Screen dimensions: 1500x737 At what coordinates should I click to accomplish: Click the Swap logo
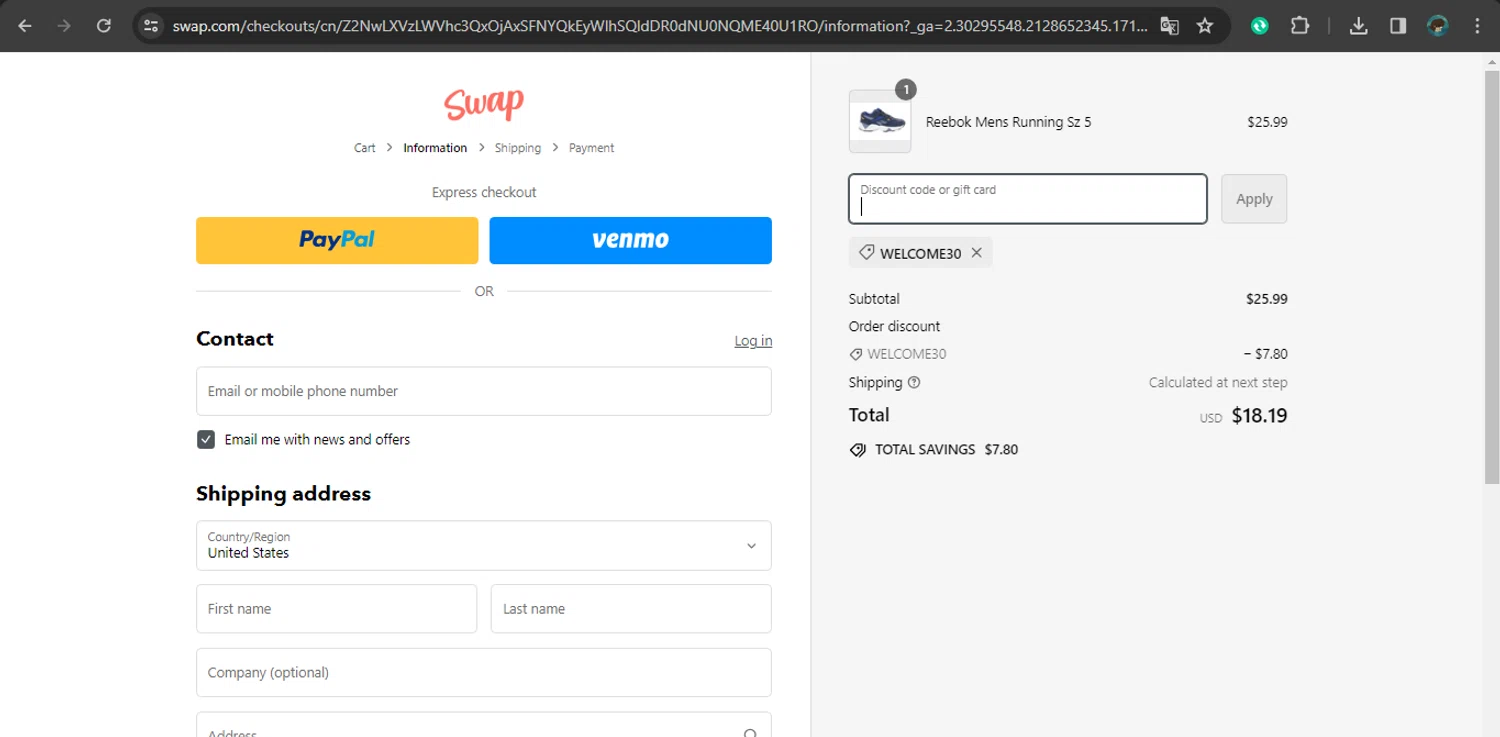point(484,103)
